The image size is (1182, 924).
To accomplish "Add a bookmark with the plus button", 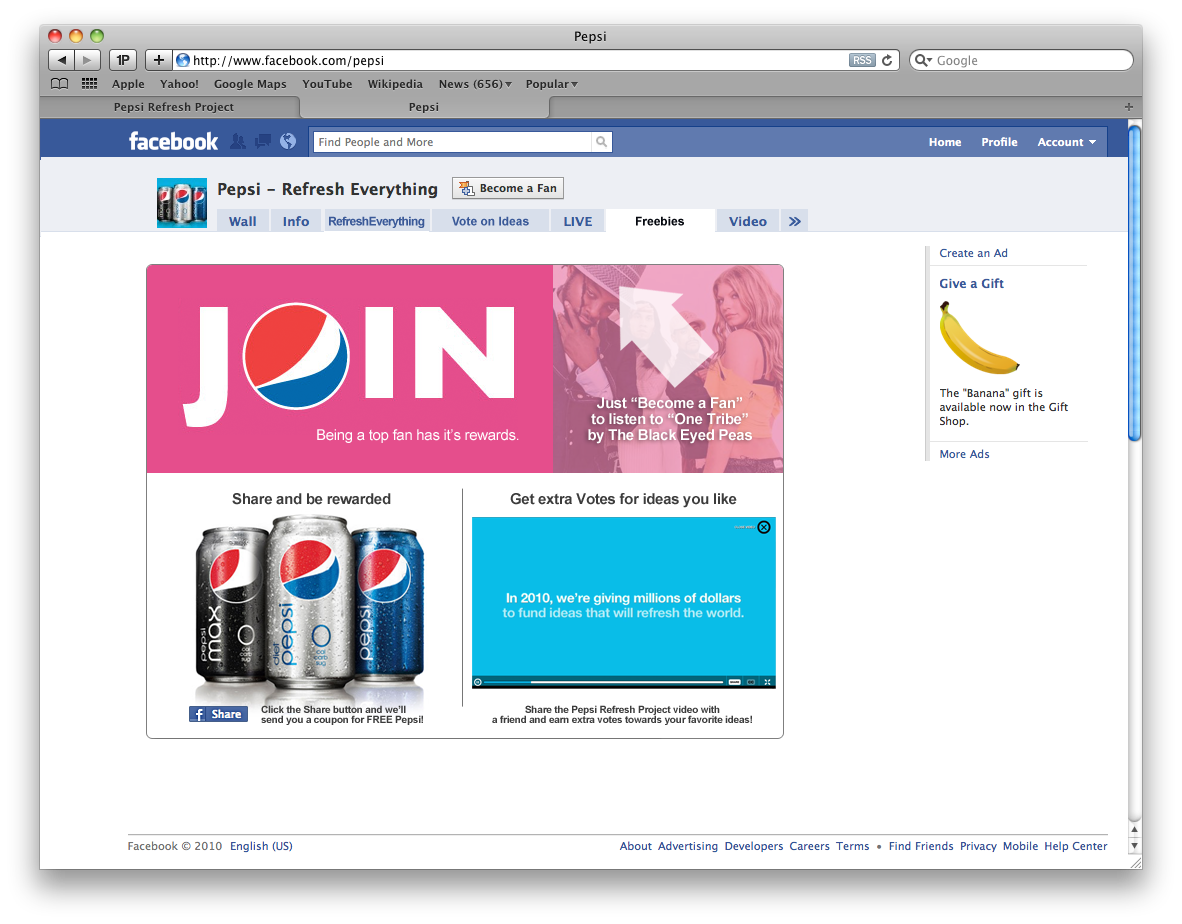I will 158,60.
